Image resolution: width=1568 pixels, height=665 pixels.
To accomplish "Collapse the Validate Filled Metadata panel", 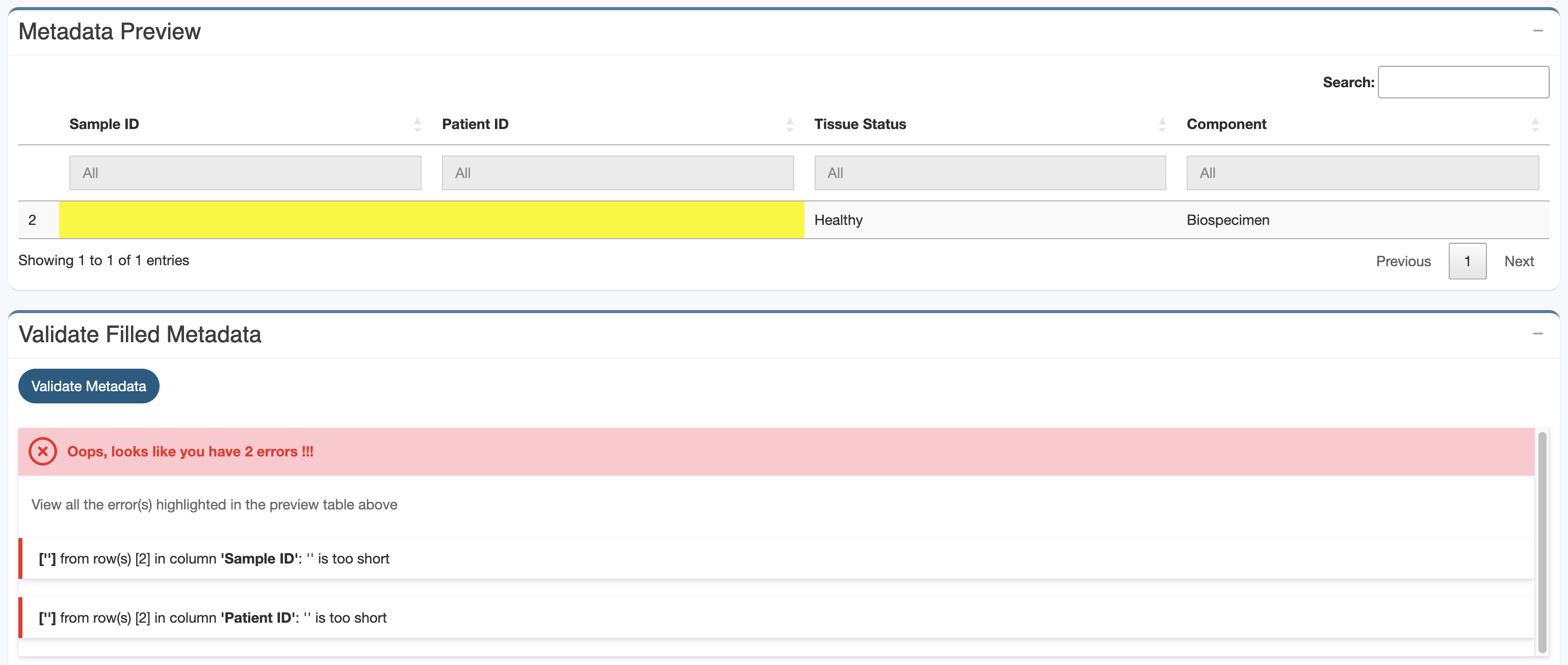I will click(x=1537, y=334).
